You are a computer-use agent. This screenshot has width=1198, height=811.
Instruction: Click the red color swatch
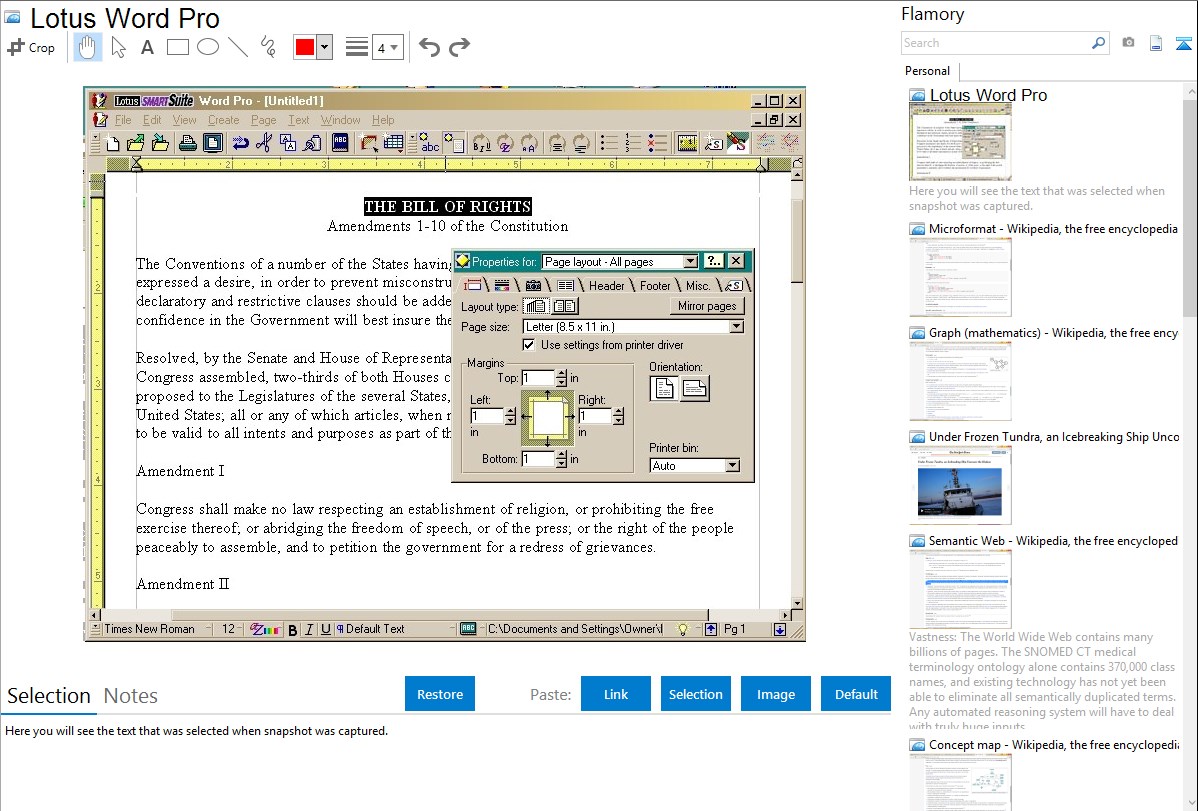(305, 47)
